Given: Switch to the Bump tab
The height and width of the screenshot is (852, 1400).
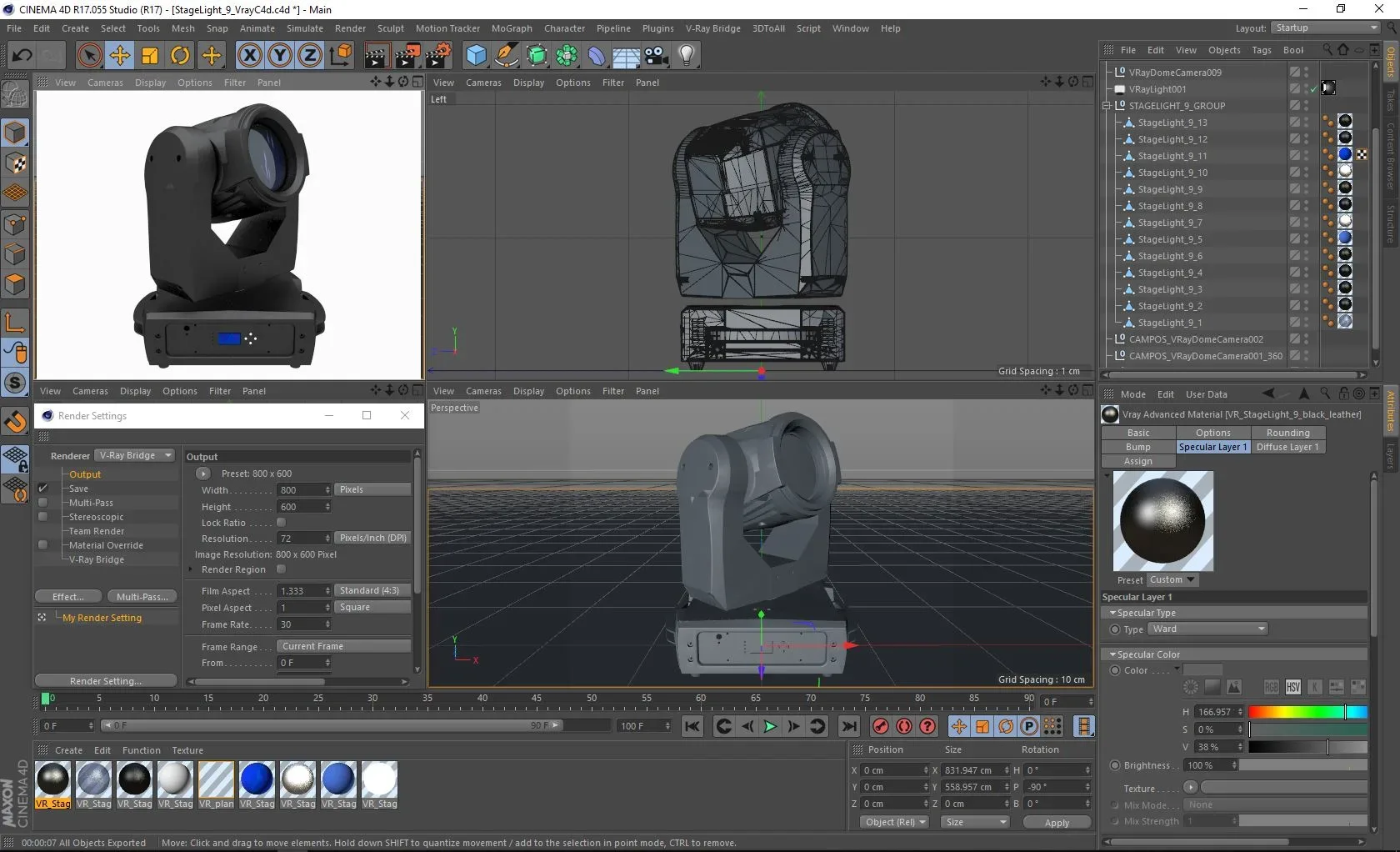Looking at the screenshot, I should 1138,447.
